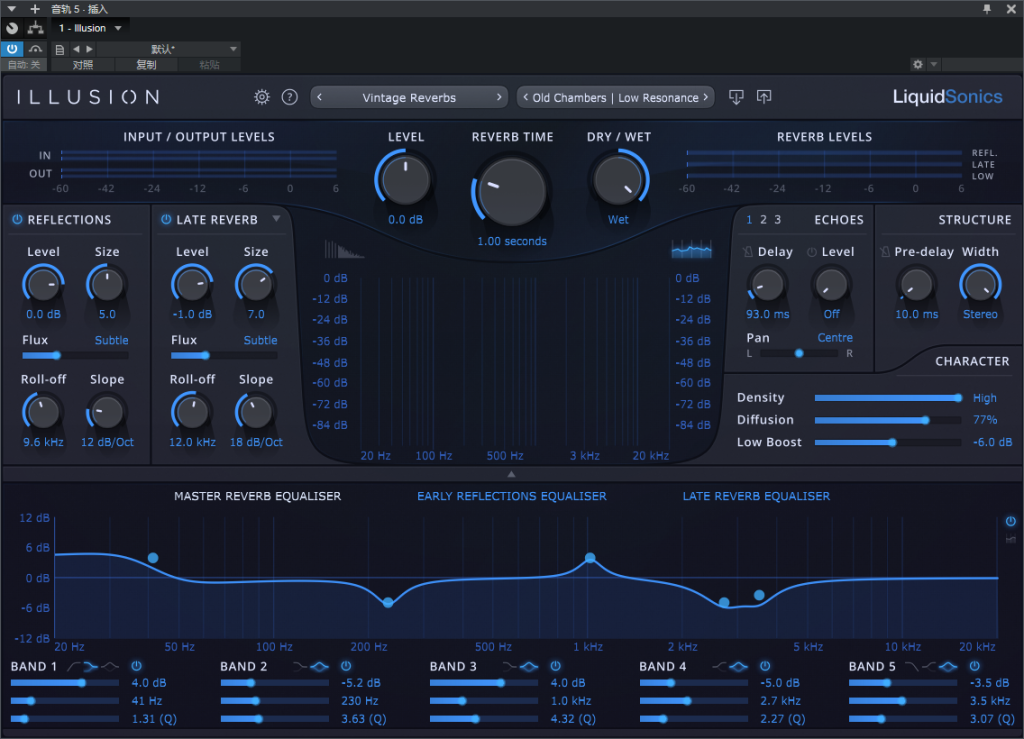Viewport: 1024px width, 739px height.
Task: Open the Old Chambers | Low Resonance preset list
Action: 615,97
